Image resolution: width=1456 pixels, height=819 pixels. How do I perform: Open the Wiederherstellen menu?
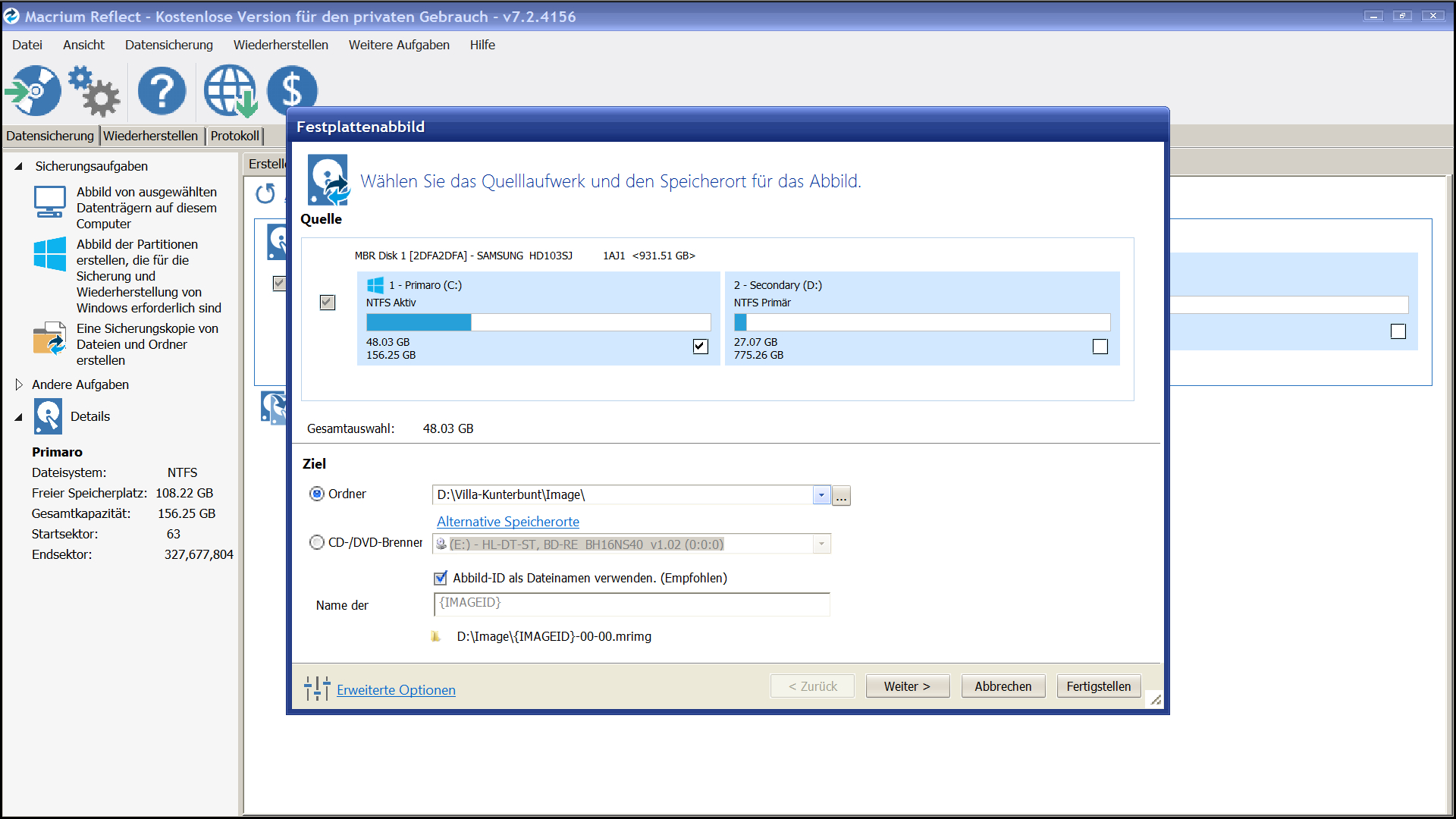coord(281,45)
